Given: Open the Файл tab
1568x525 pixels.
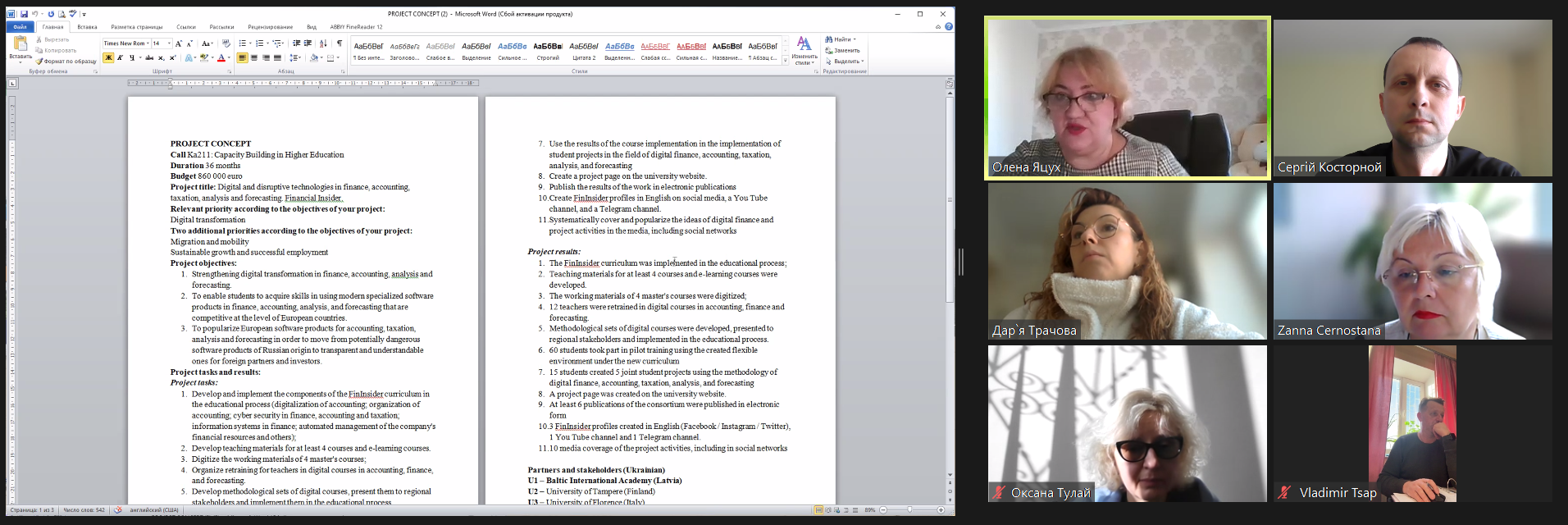Looking at the screenshot, I should click(x=20, y=27).
